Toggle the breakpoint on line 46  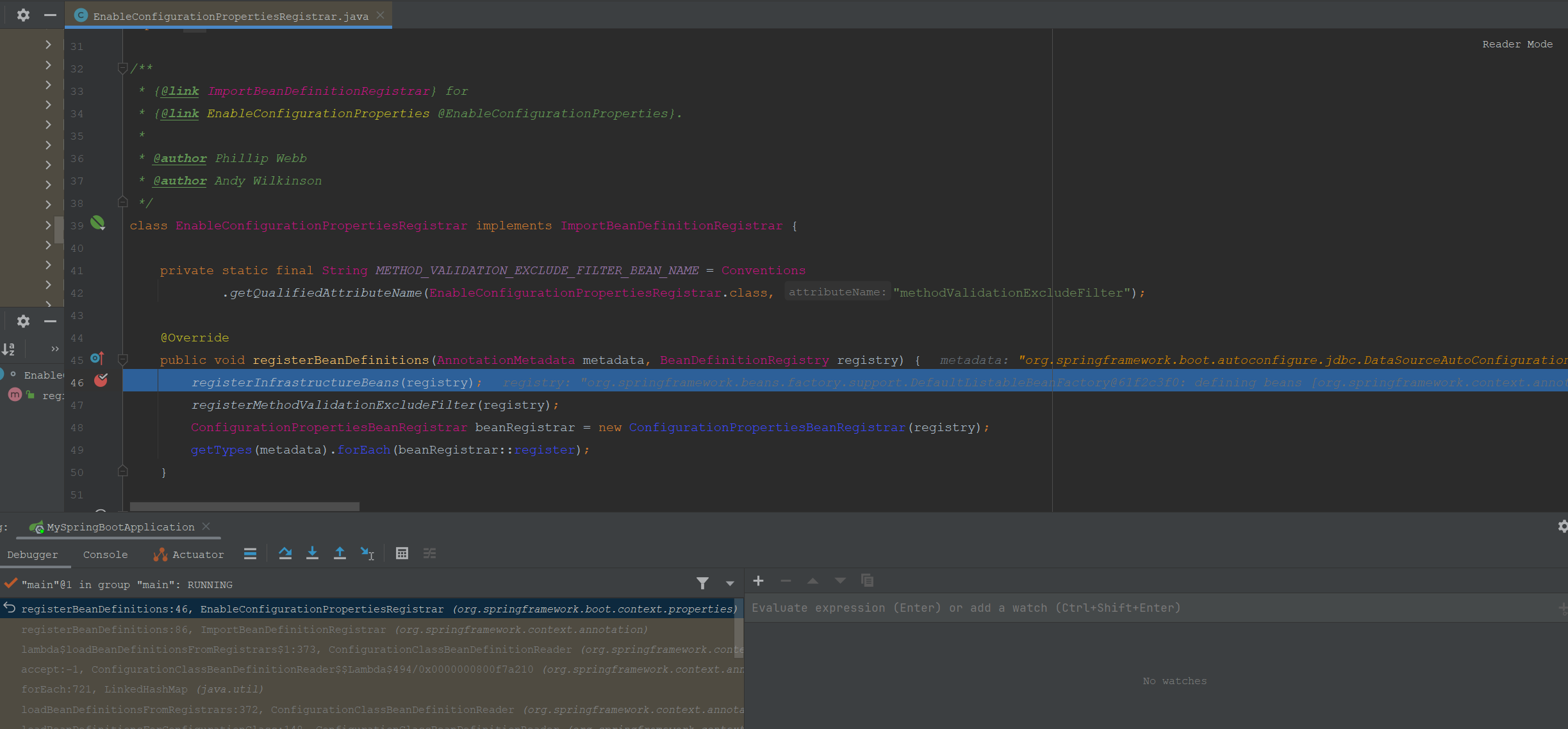coord(101,381)
